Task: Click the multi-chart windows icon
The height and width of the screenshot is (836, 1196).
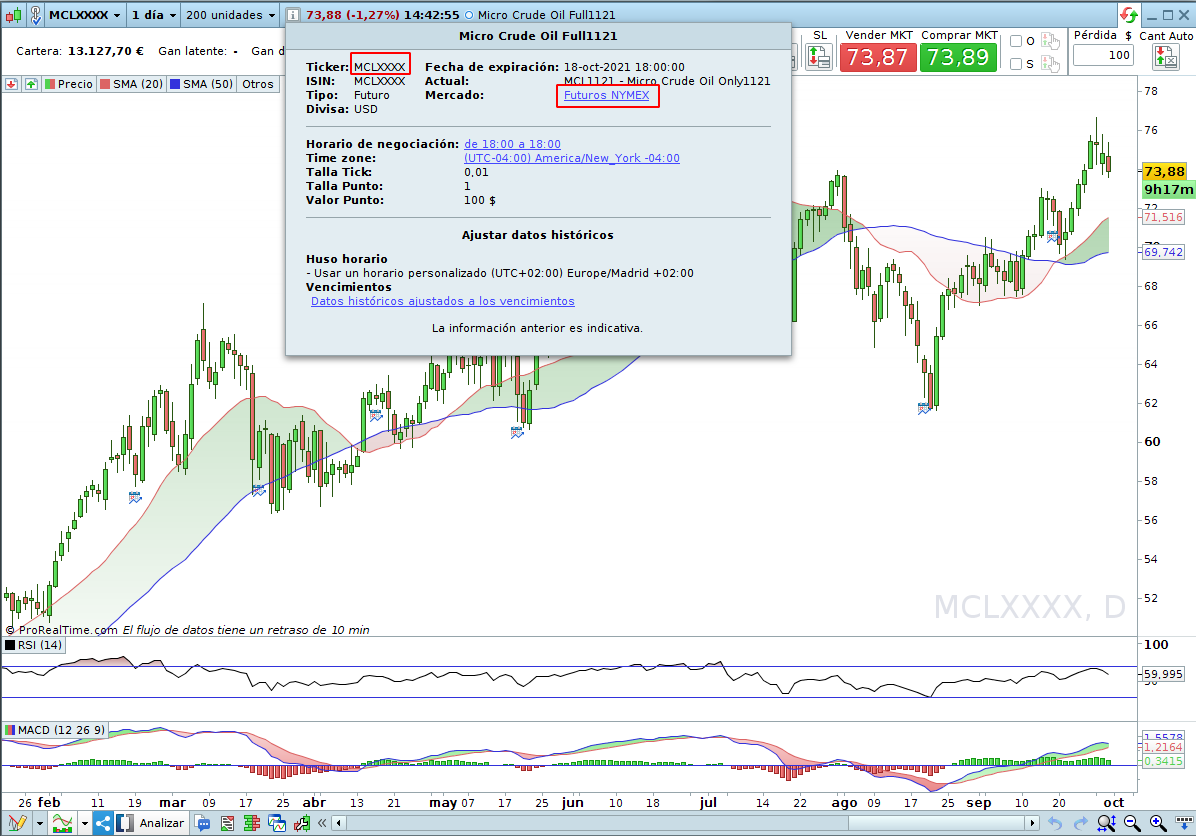Action: coord(277,823)
